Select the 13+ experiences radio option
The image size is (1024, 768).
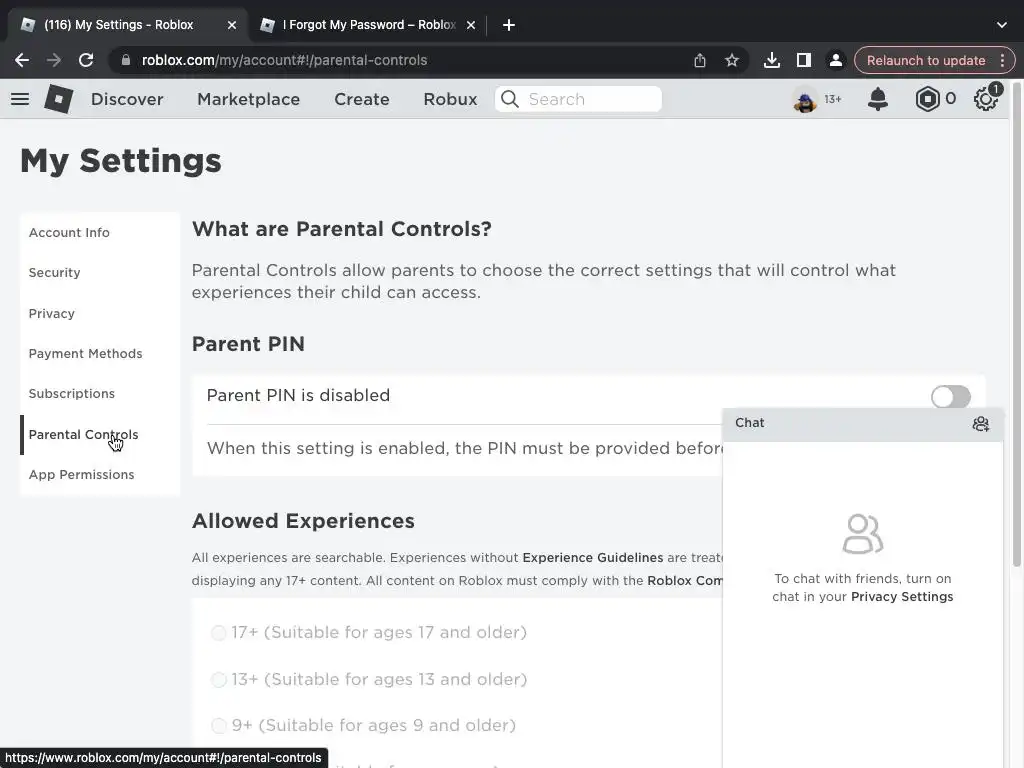219,679
